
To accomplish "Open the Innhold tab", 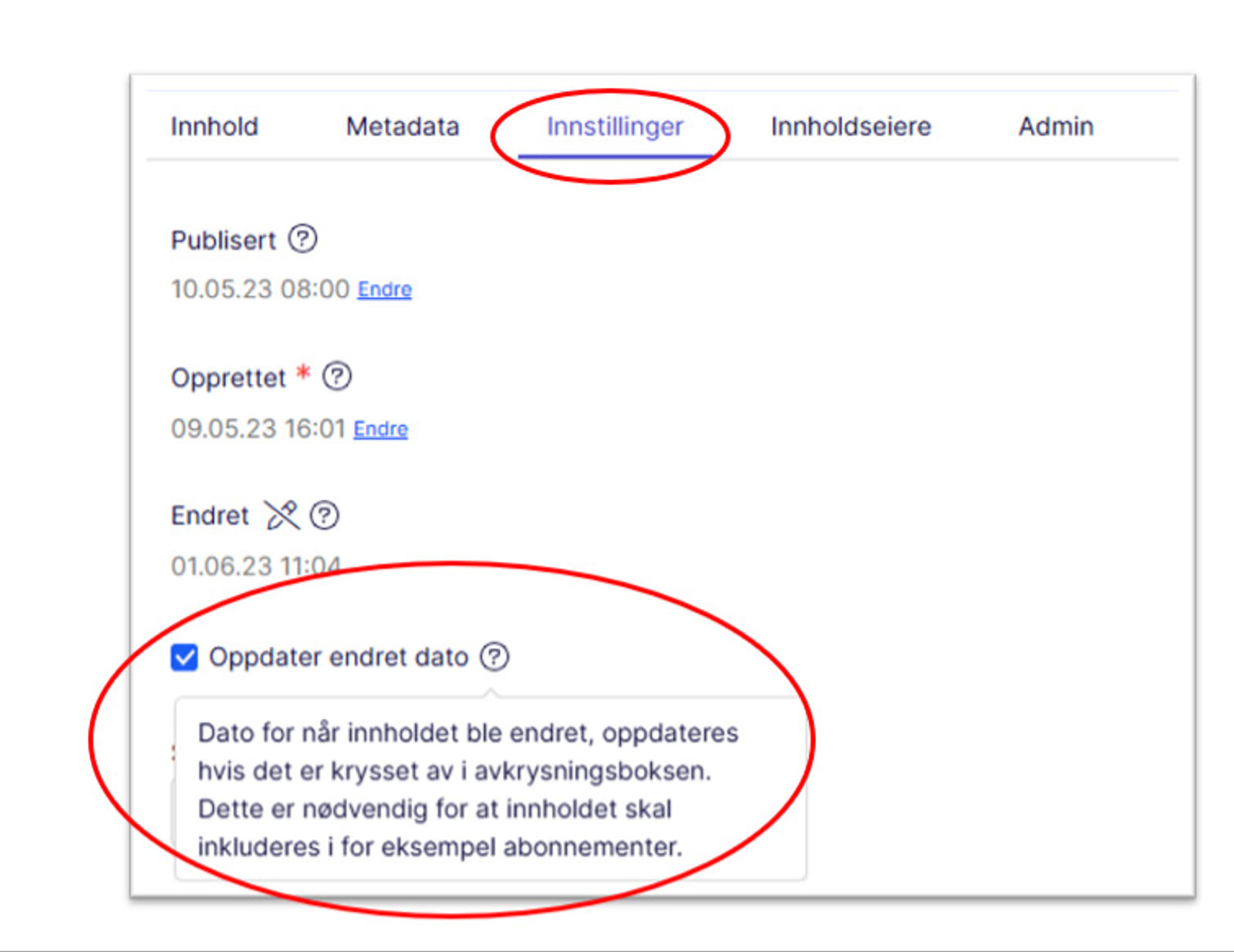I will [214, 126].
